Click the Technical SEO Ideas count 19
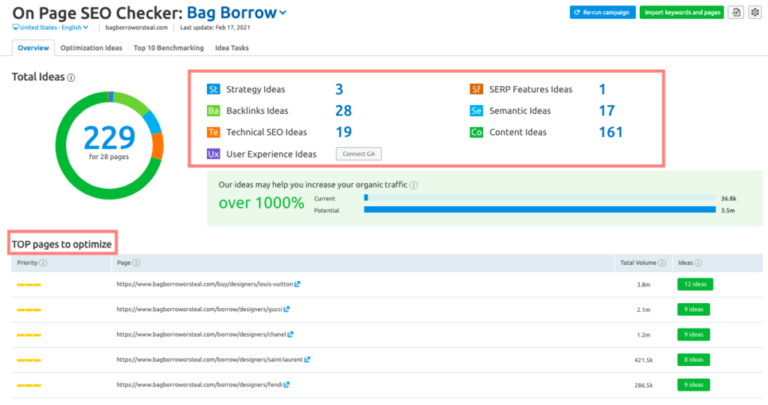Viewport: 768px width, 405px height. (x=343, y=132)
